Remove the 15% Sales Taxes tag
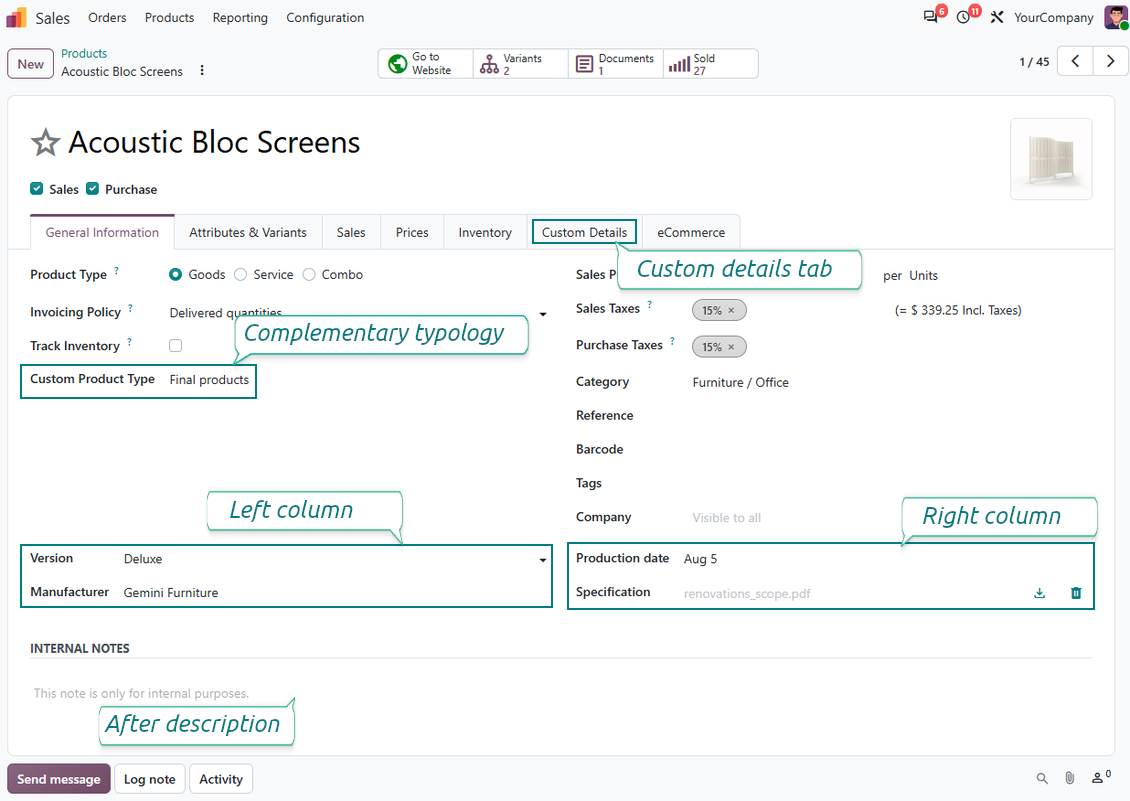Image resolution: width=1130 pixels, height=801 pixels. coord(731,311)
